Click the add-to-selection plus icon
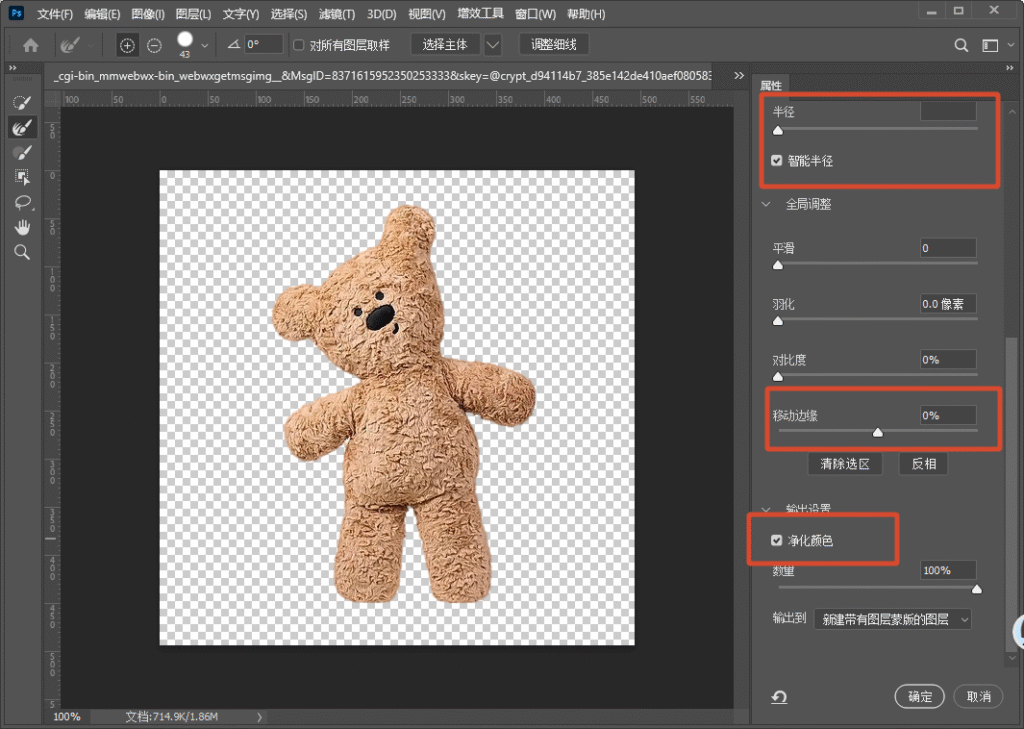 point(127,45)
